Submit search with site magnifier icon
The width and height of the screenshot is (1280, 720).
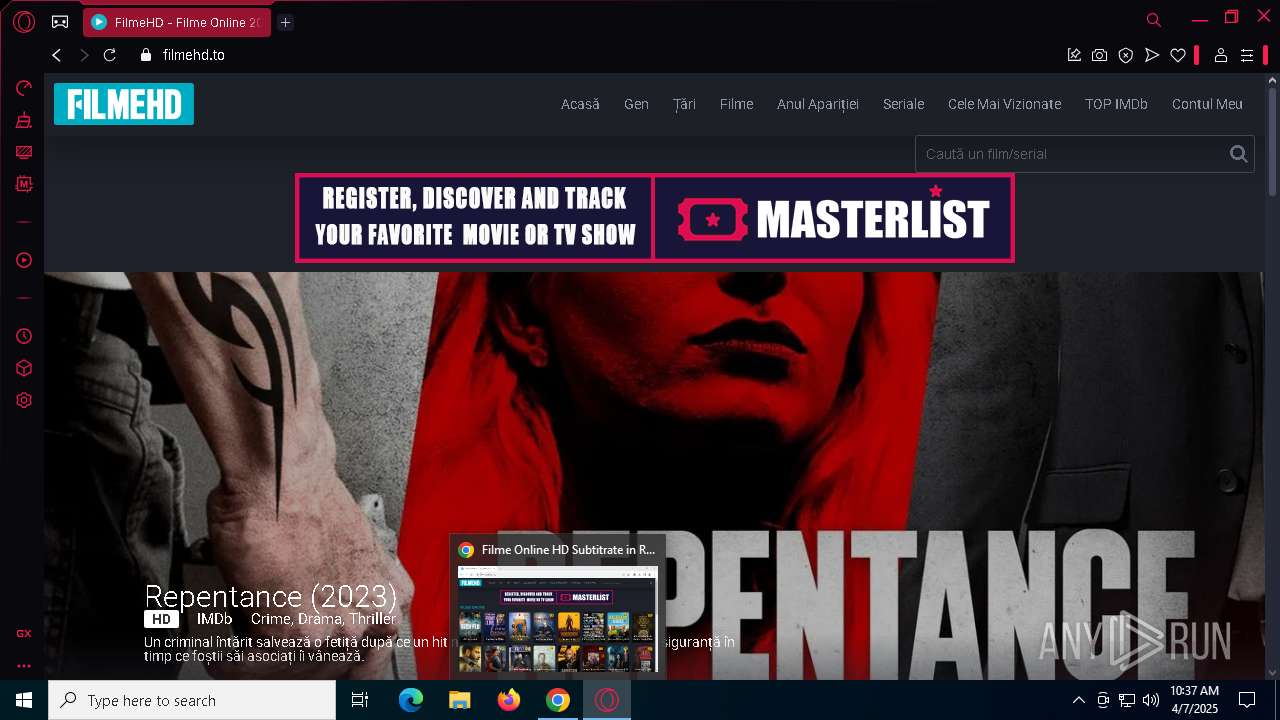coord(1239,154)
